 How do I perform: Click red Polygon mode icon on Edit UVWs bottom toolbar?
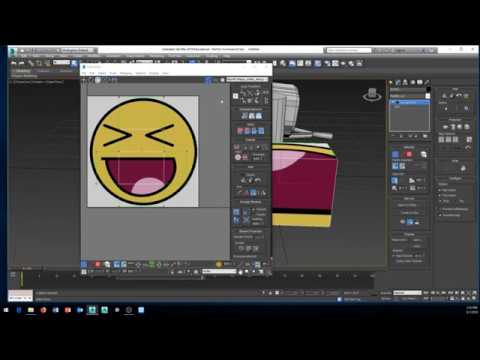(x=98, y=264)
